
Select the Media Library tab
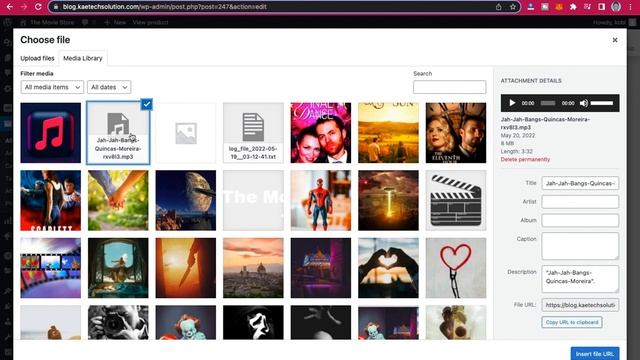point(83,58)
